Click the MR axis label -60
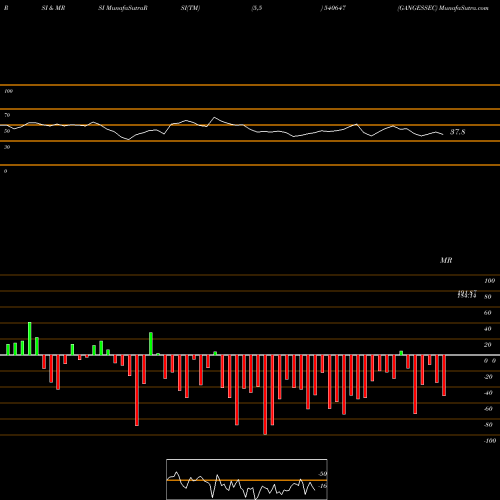 pos(488,409)
